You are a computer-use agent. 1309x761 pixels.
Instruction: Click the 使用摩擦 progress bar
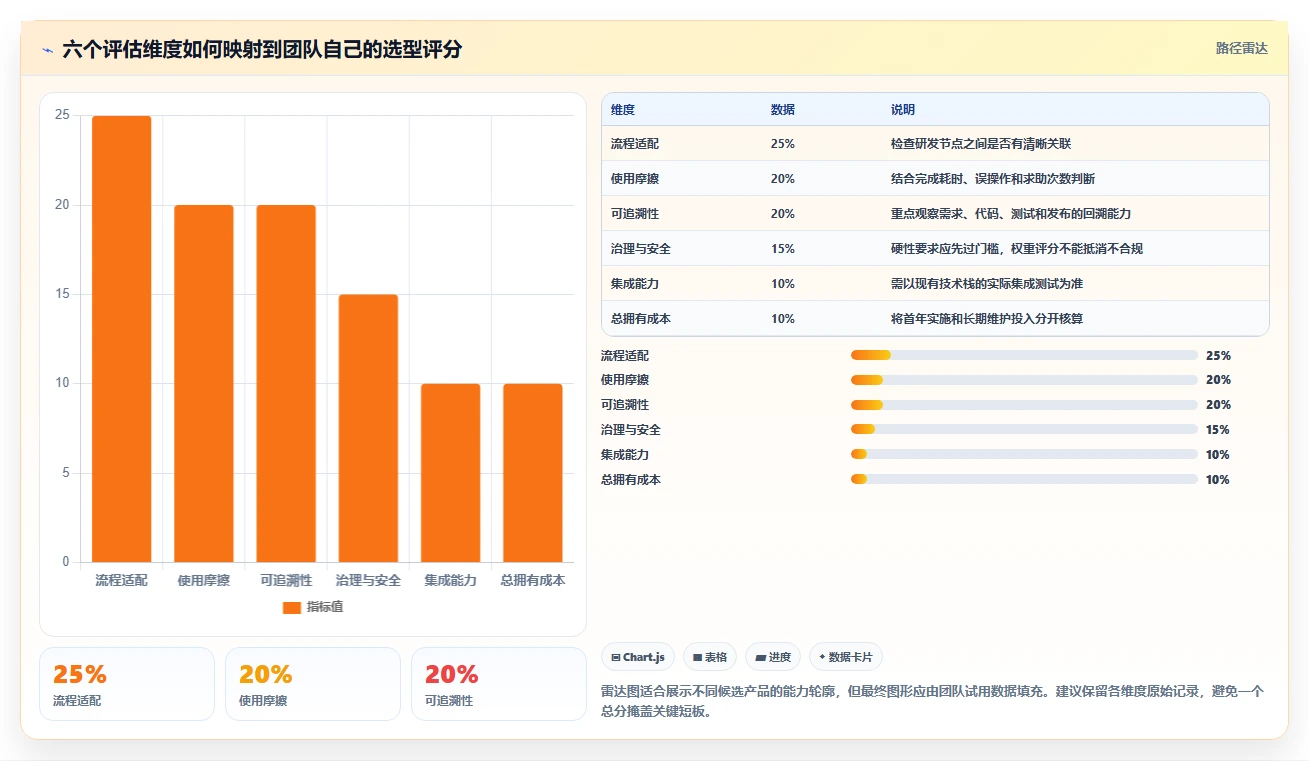pos(1024,380)
